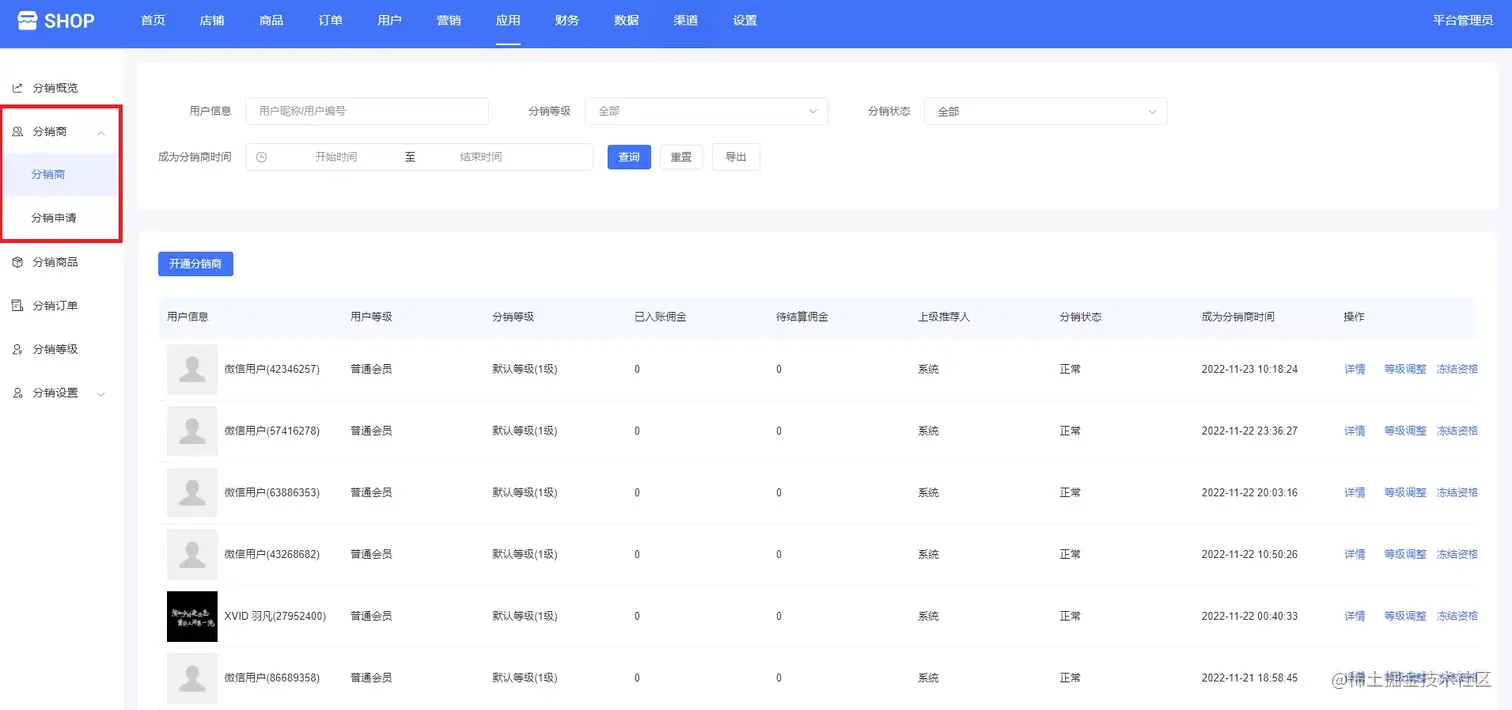This screenshot has height=710, width=1512.
Task: Click 等级调整 for user 57416278
Action: coord(1405,431)
